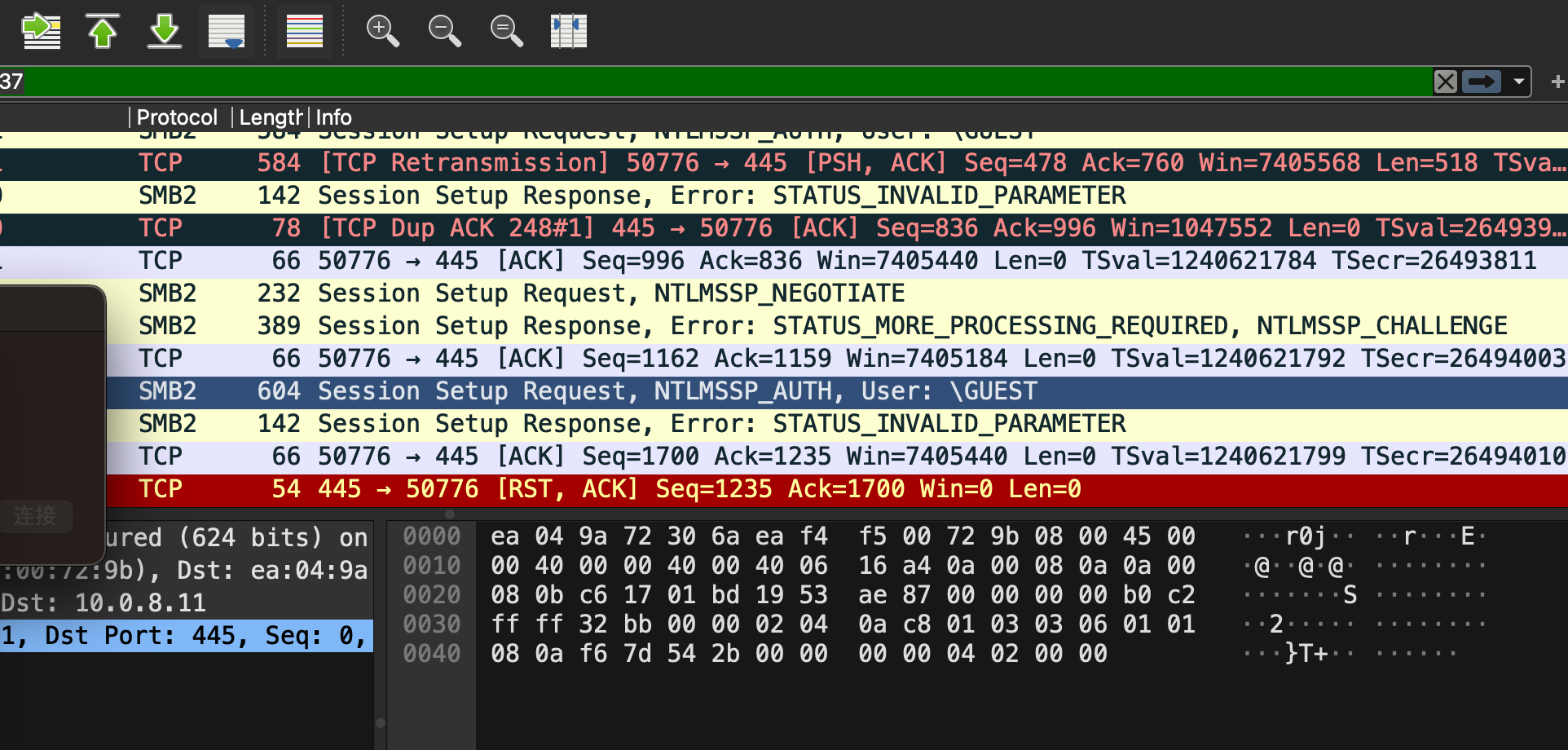Sort packets by Info column header

(x=333, y=117)
